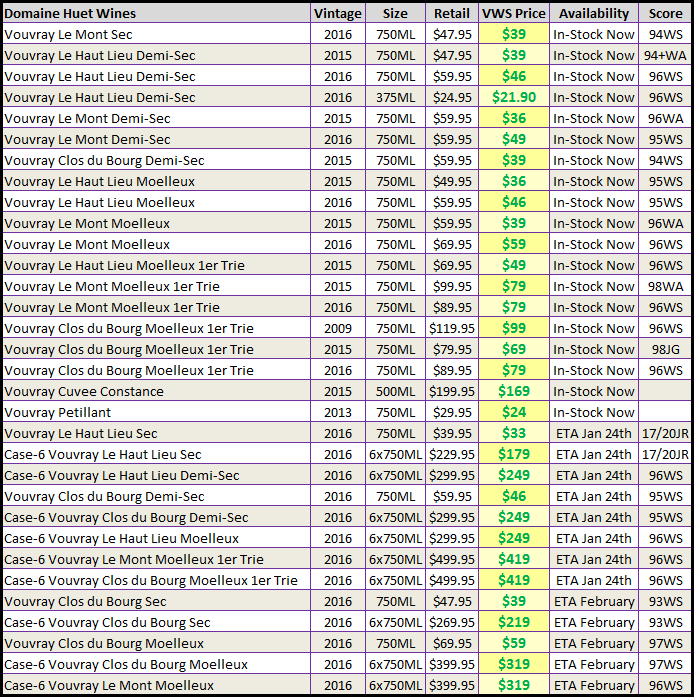
Task: Select the 'Vouvray Le Mont Sec' wine name
Action: tap(68, 34)
